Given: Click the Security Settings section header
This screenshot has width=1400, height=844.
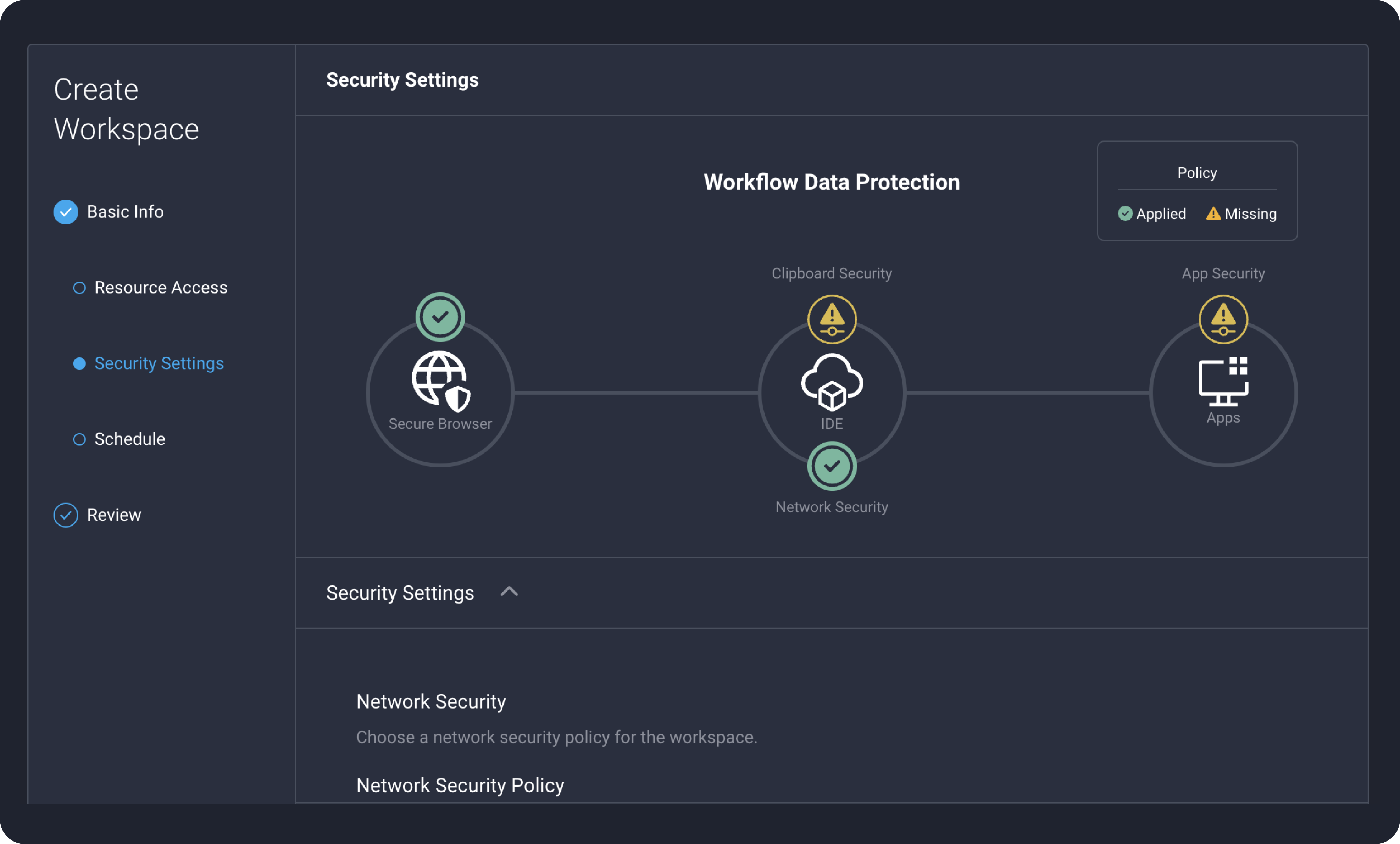Looking at the screenshot, I should coord(400,593).
